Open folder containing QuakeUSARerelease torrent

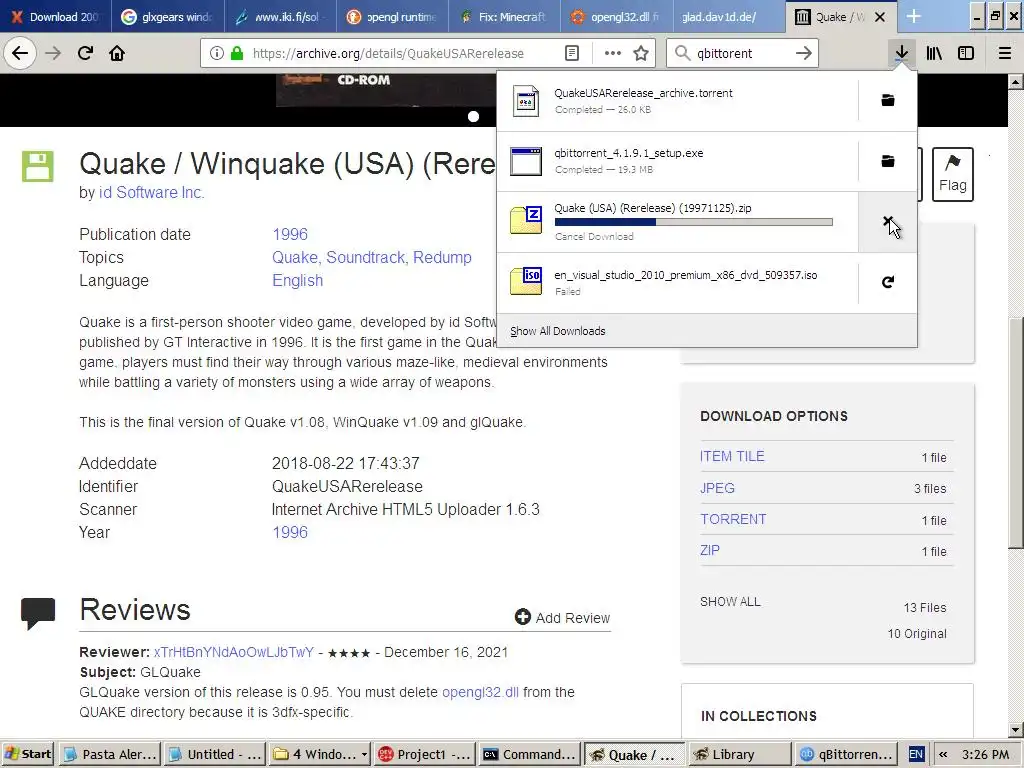tap(888, 100)
